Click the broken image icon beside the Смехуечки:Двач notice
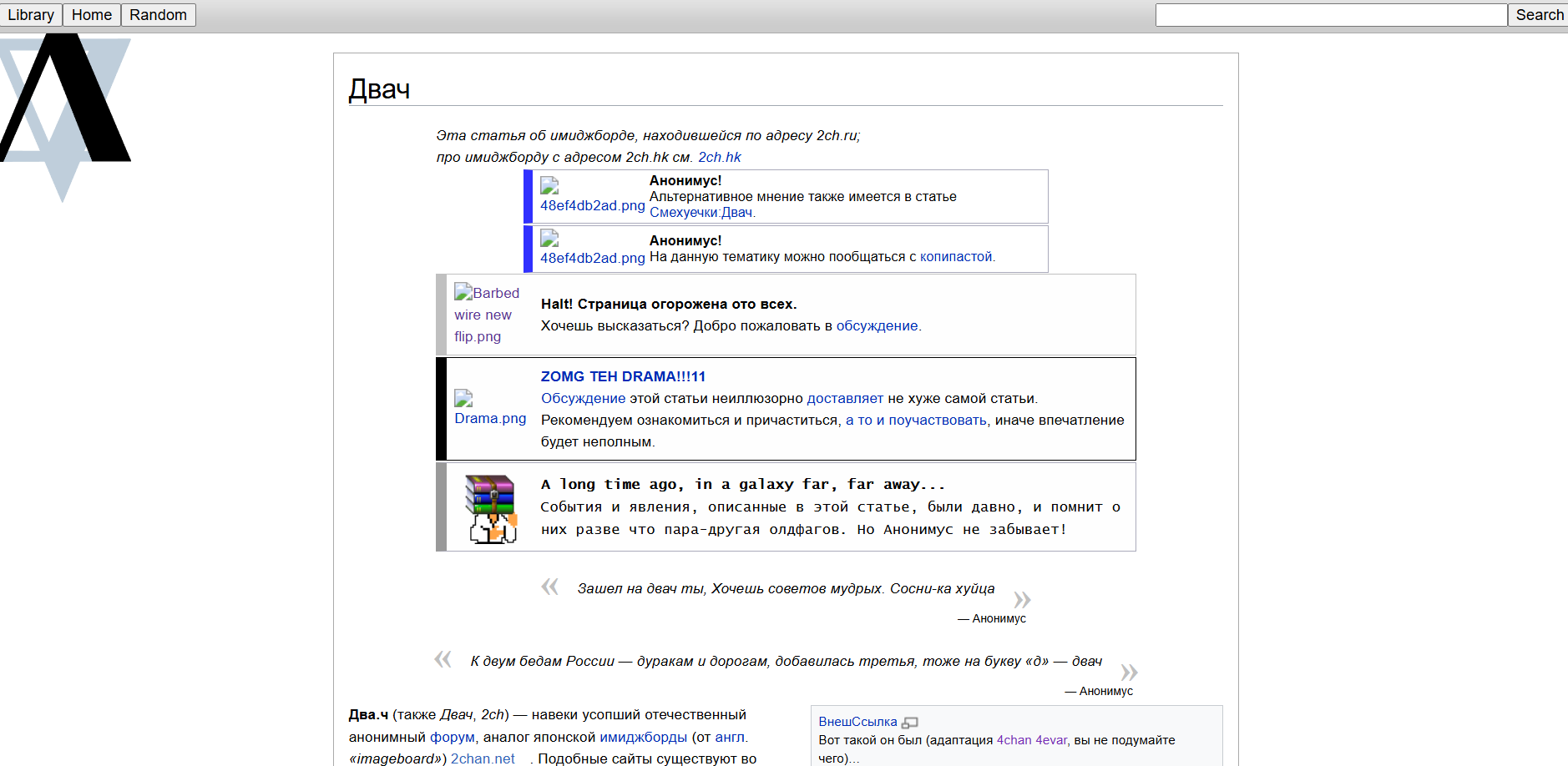The image size is (1568, 766). click(x=549, y=185)
